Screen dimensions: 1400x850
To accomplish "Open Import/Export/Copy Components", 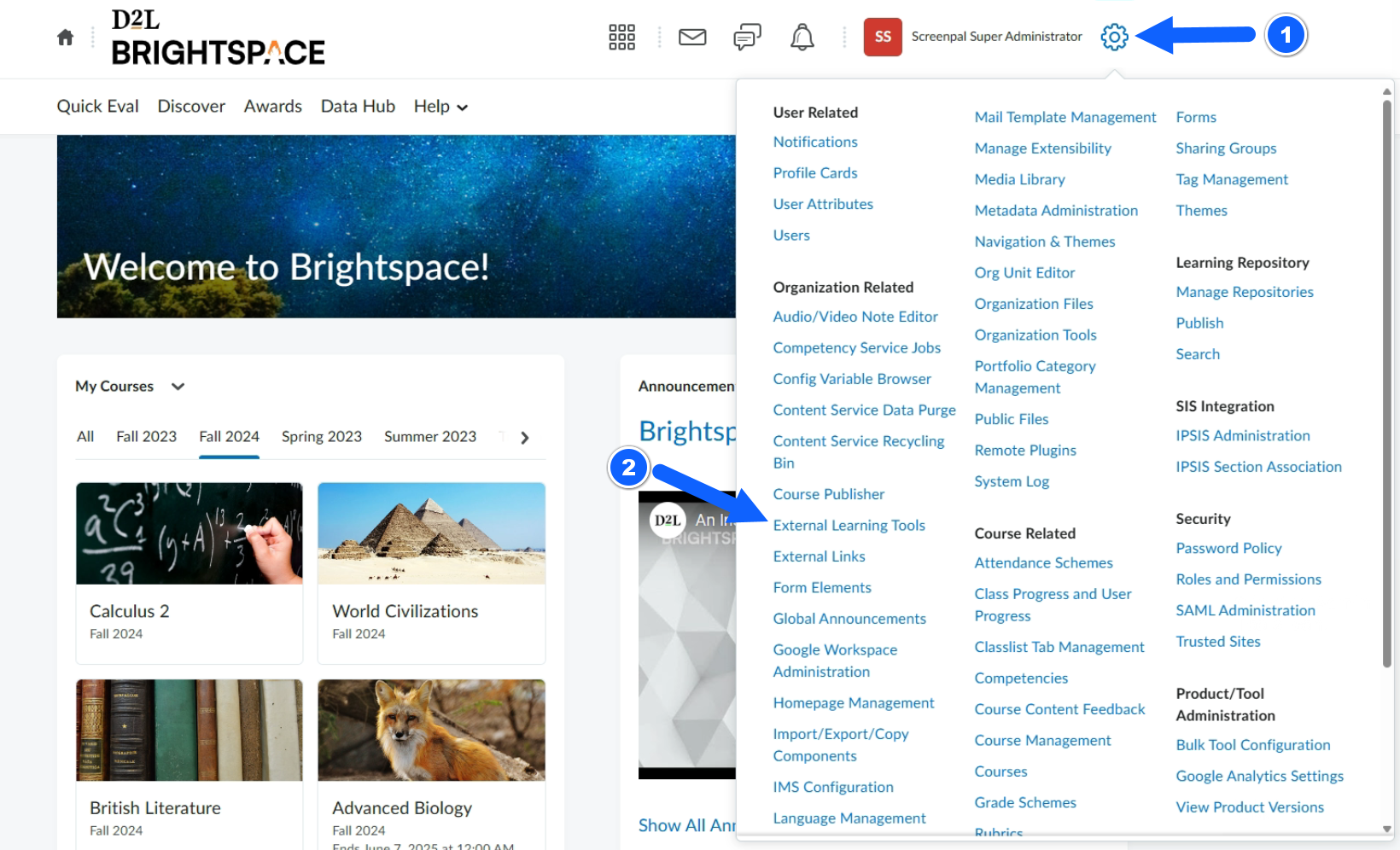I will click(841, 745).
